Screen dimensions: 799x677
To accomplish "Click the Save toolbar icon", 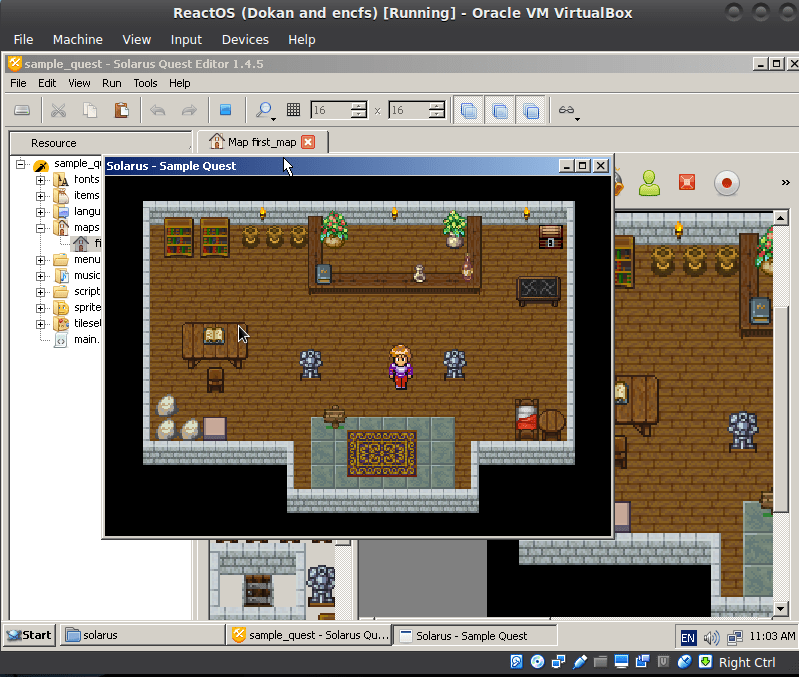I will (x=22, y=110).
